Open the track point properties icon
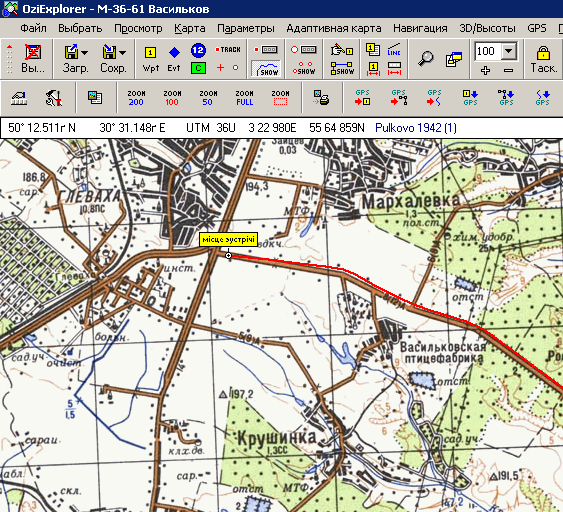This screenshot has width=563, height=512. tap(304, 50)
